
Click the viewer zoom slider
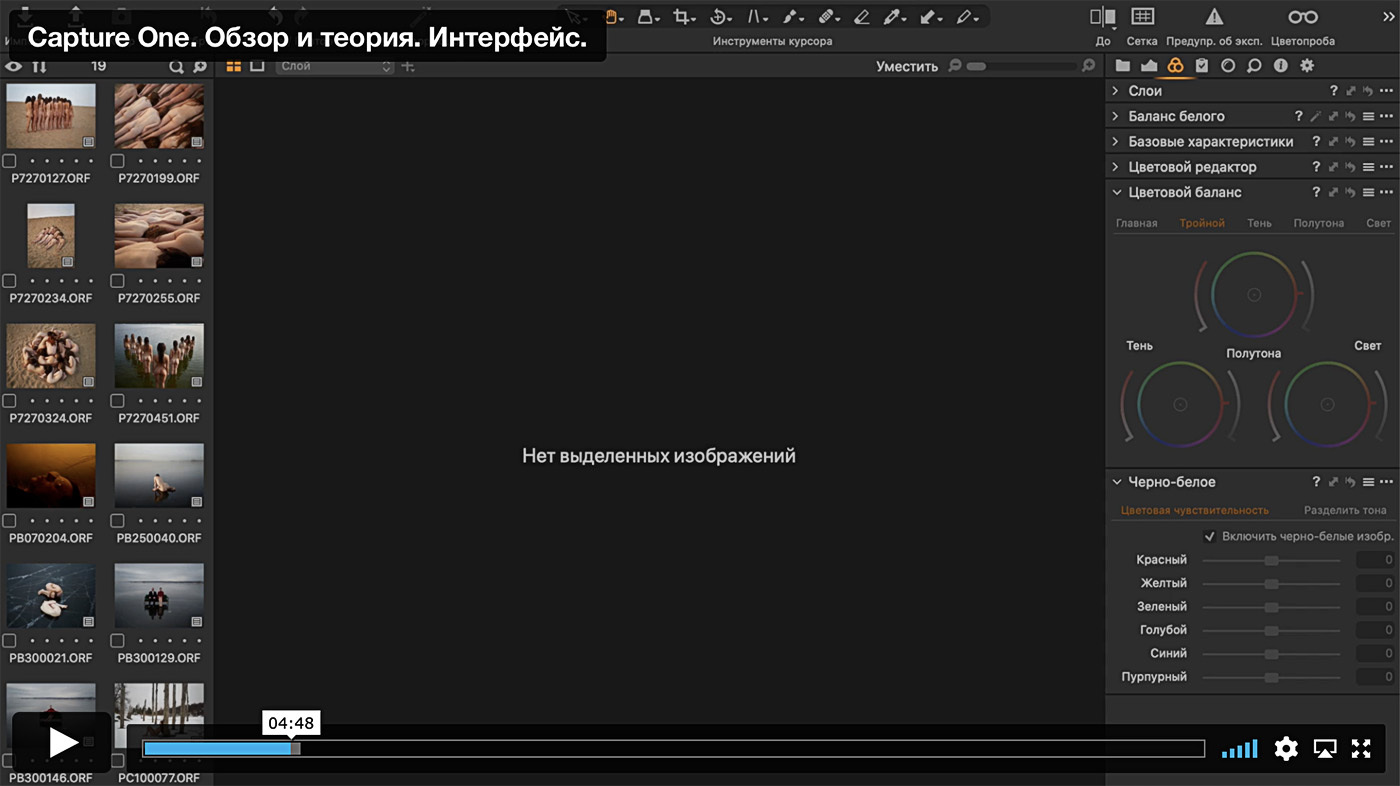(1022, 66)
